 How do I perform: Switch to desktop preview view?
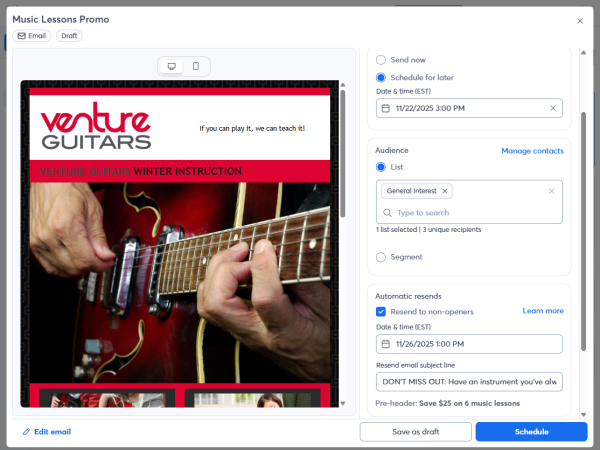tap(172, 66)
